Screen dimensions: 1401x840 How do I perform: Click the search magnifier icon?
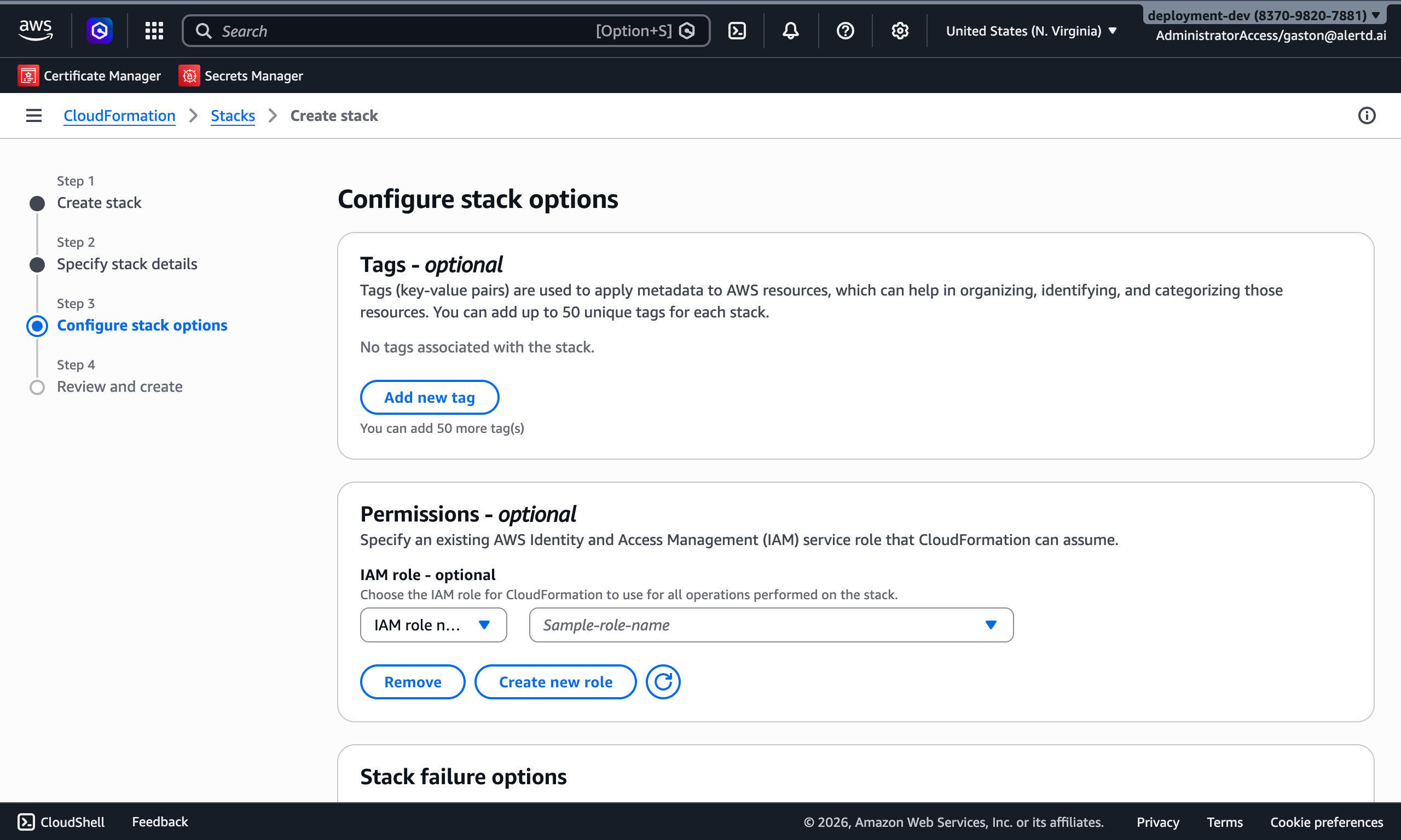point(204,31)
